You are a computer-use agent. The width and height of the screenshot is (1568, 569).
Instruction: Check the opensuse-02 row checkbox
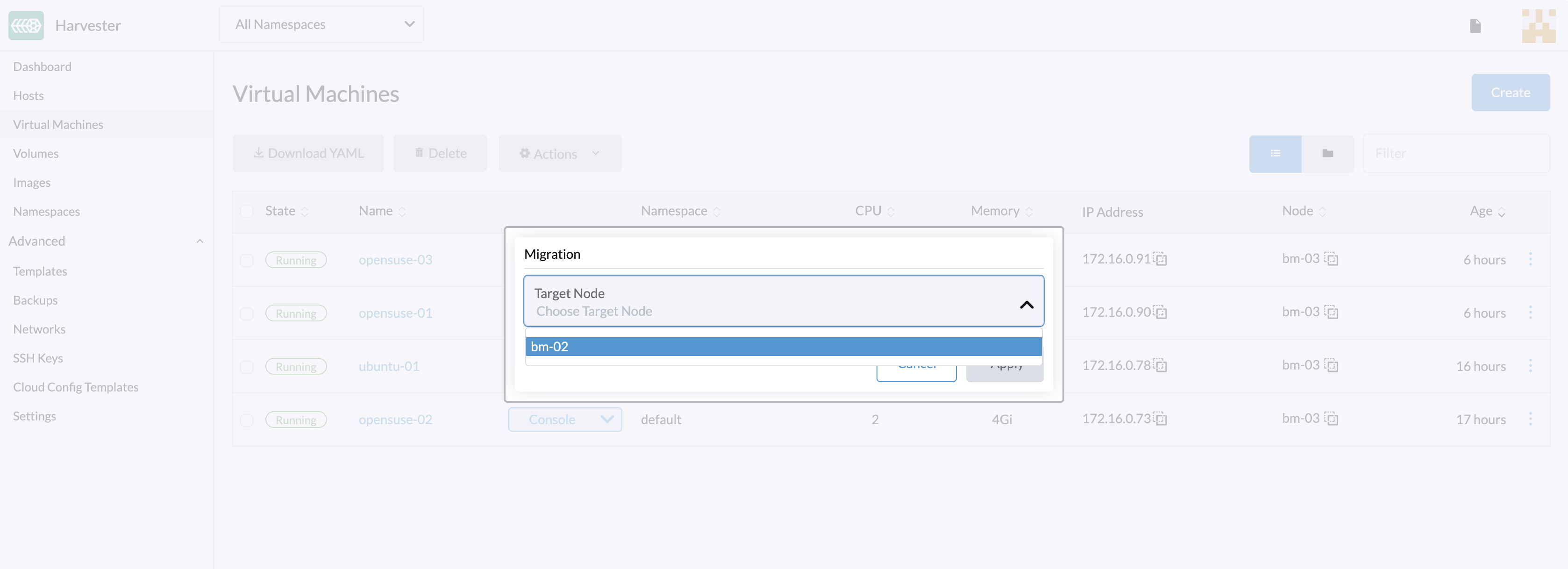pos(247,420)
